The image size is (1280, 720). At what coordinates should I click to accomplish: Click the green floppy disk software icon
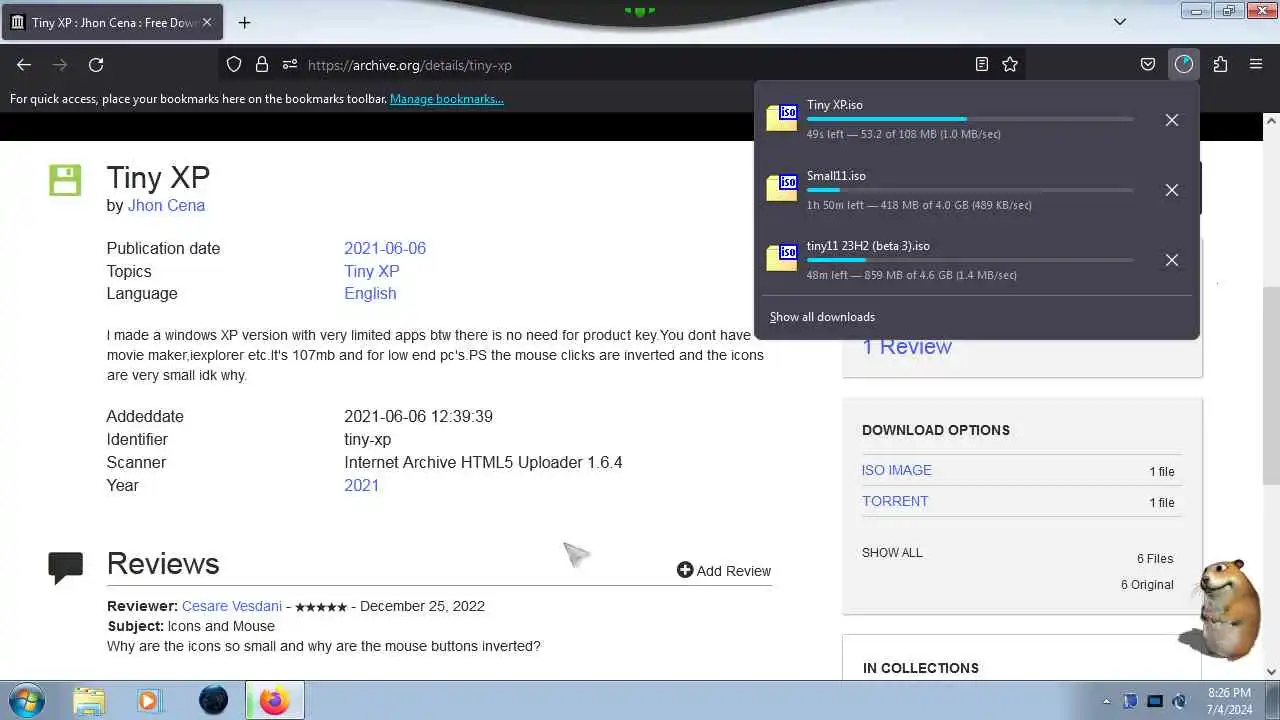click(65, 180)
